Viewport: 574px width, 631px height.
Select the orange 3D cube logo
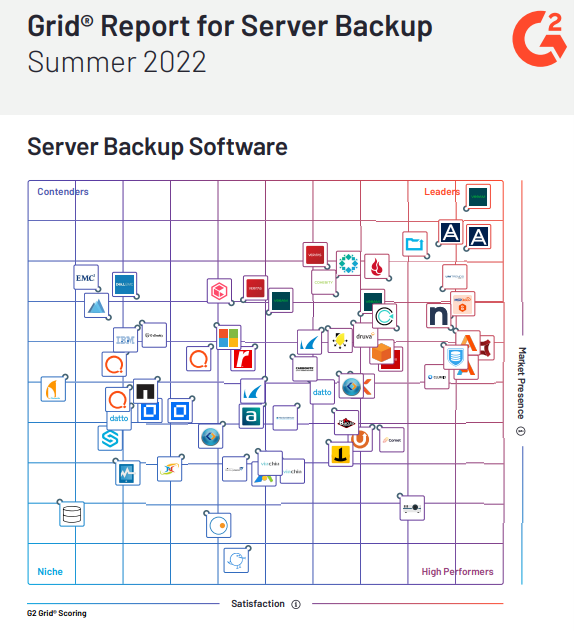[x=382, y=352]
